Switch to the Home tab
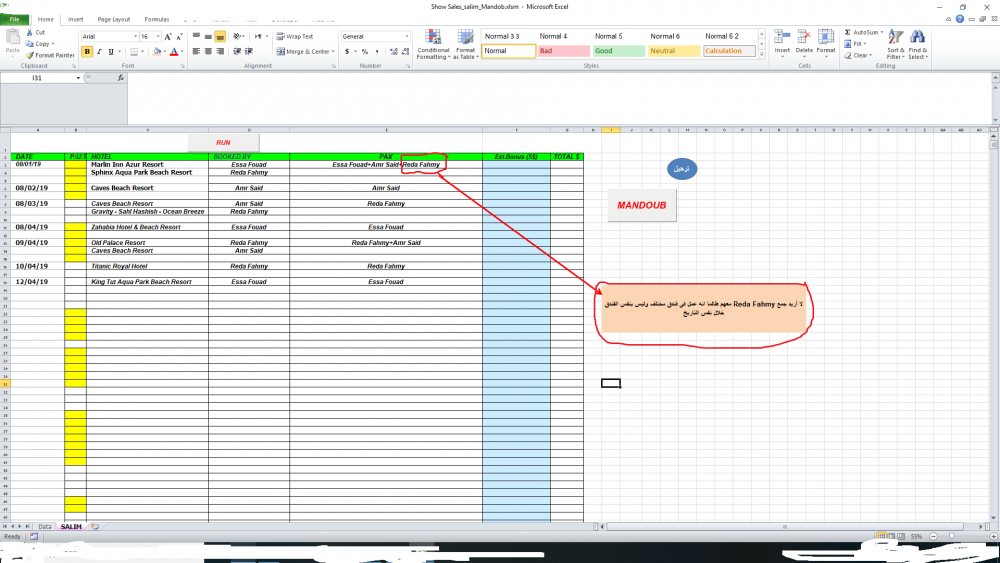This screenshot has width=1000, height=563. 45,20
